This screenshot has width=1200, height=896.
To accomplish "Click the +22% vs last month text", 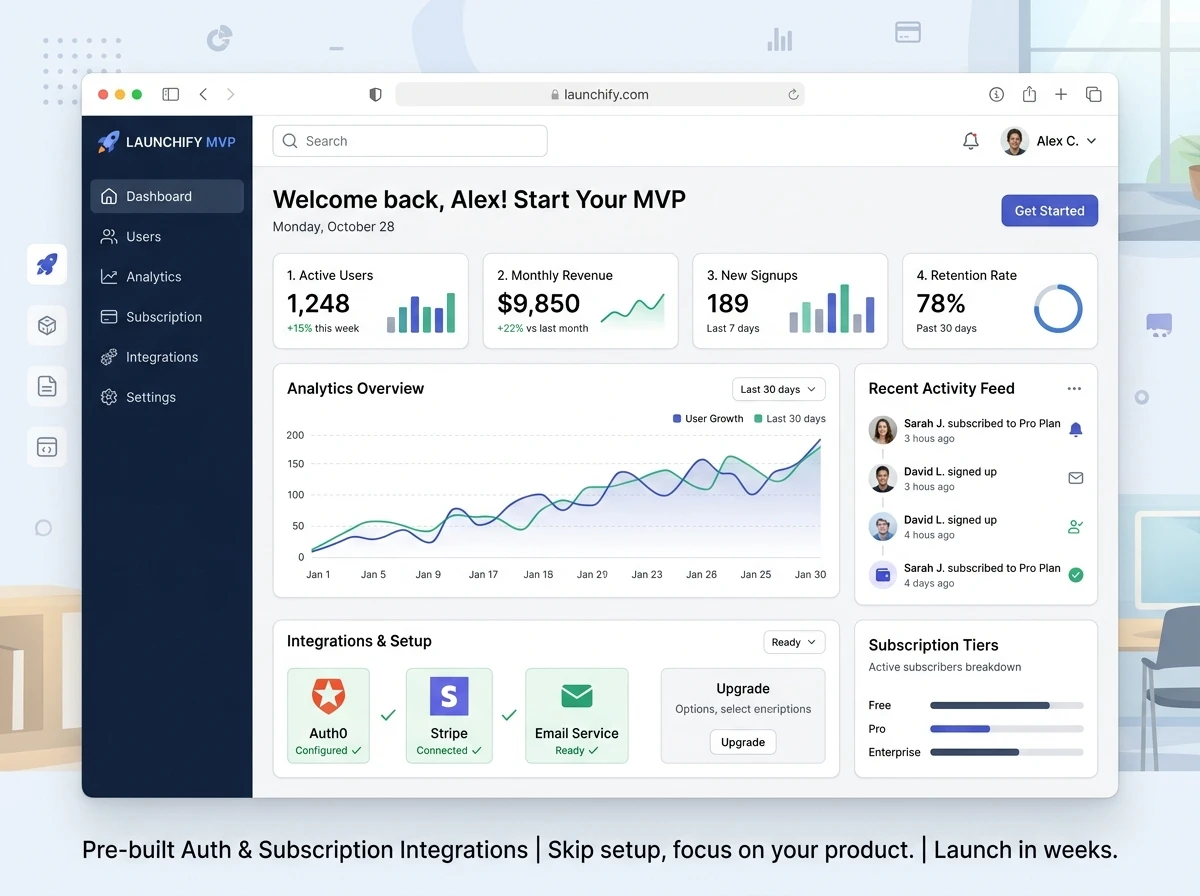I will (x=543, y=328).
